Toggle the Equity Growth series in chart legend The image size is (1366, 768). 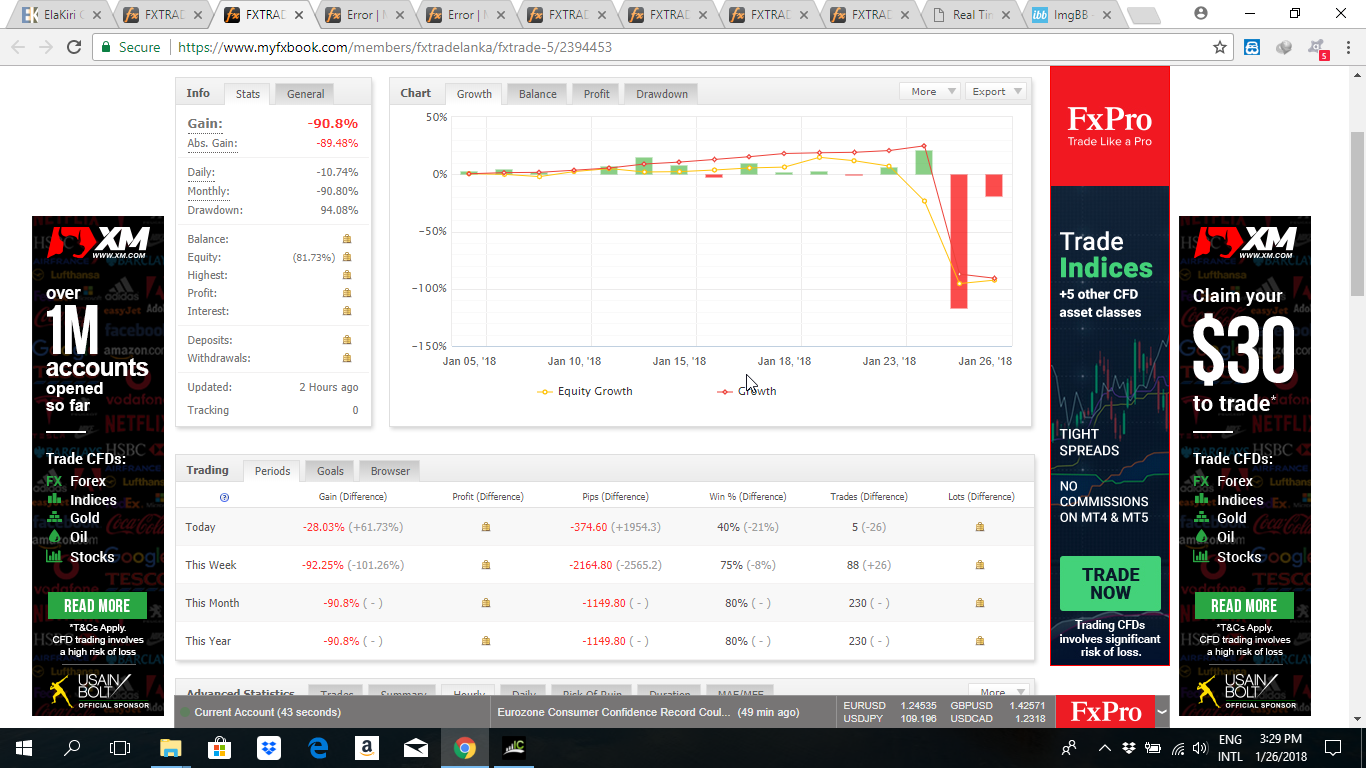[585, 391]
